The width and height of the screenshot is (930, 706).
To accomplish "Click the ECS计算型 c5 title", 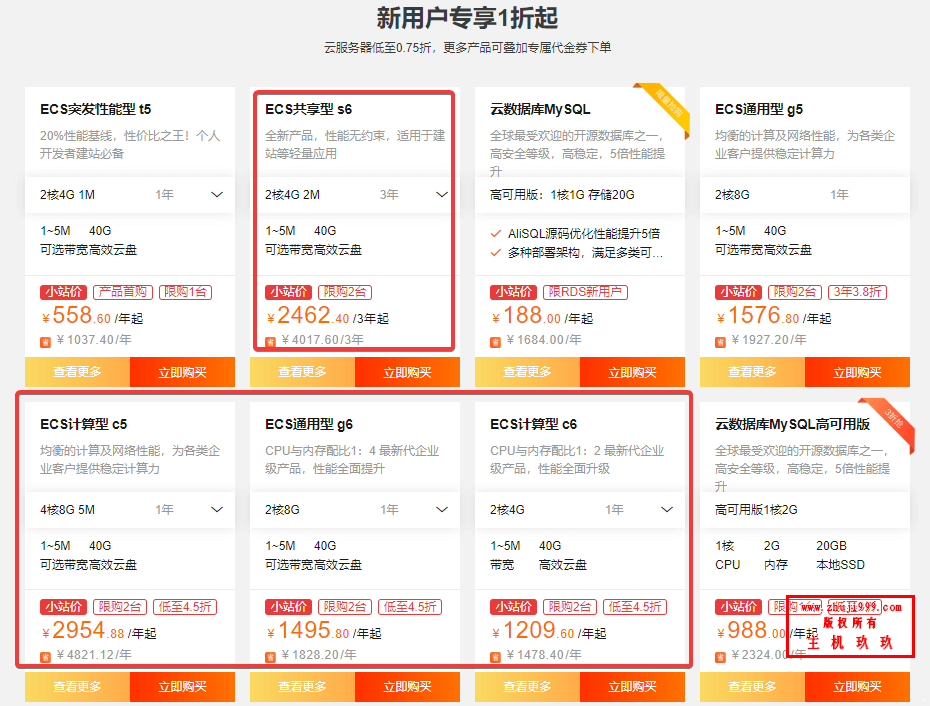I will coord(84,424).
